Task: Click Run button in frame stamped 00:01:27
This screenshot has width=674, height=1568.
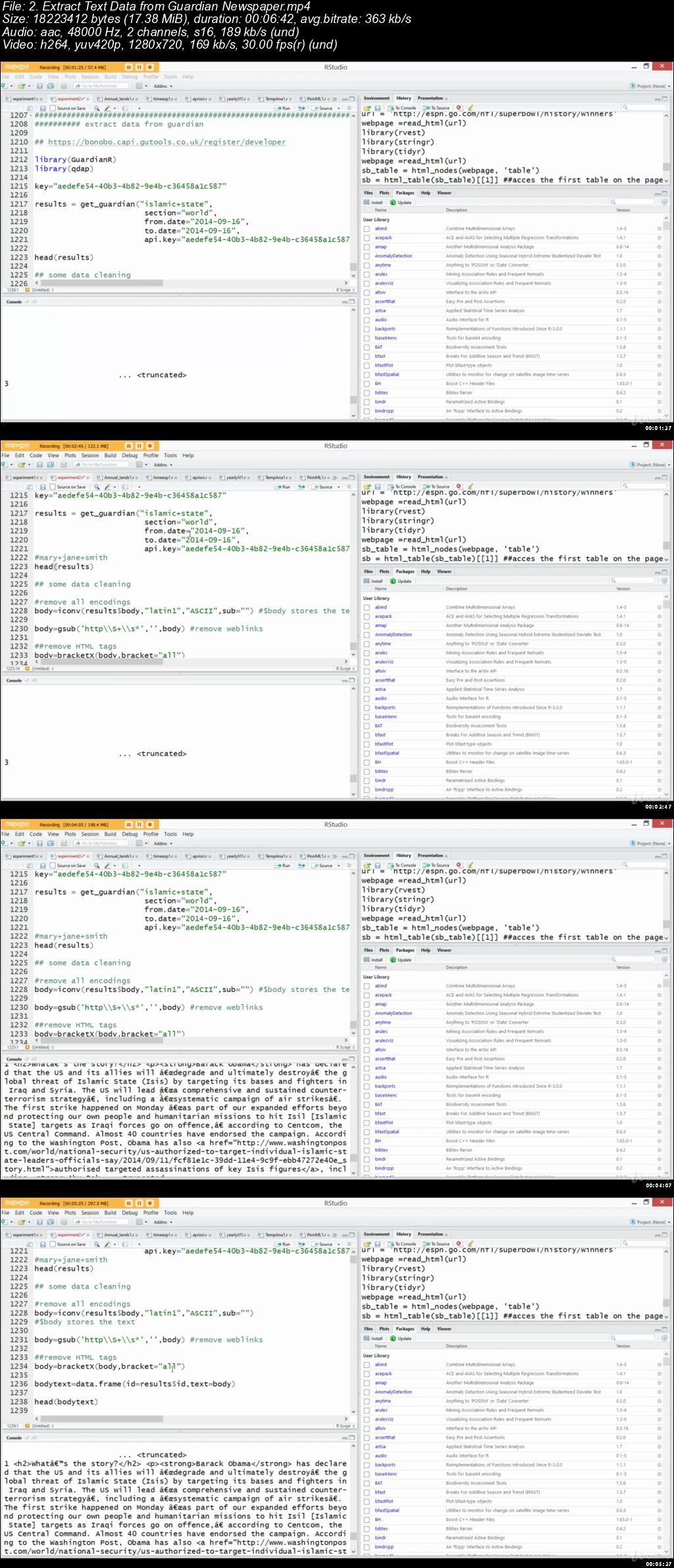Action: pos(283,108)
